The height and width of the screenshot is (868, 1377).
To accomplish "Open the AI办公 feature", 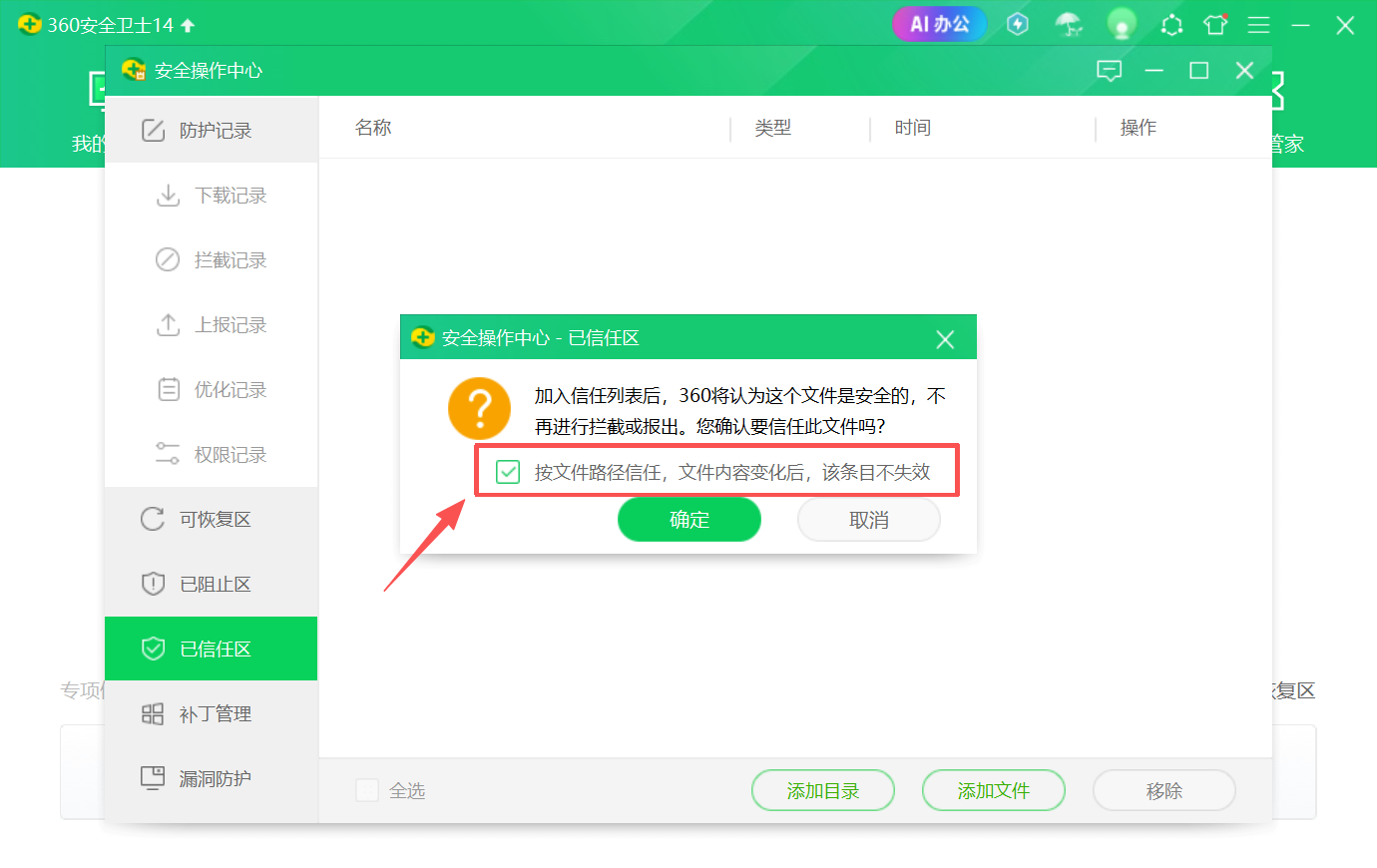I will point(939,24).
